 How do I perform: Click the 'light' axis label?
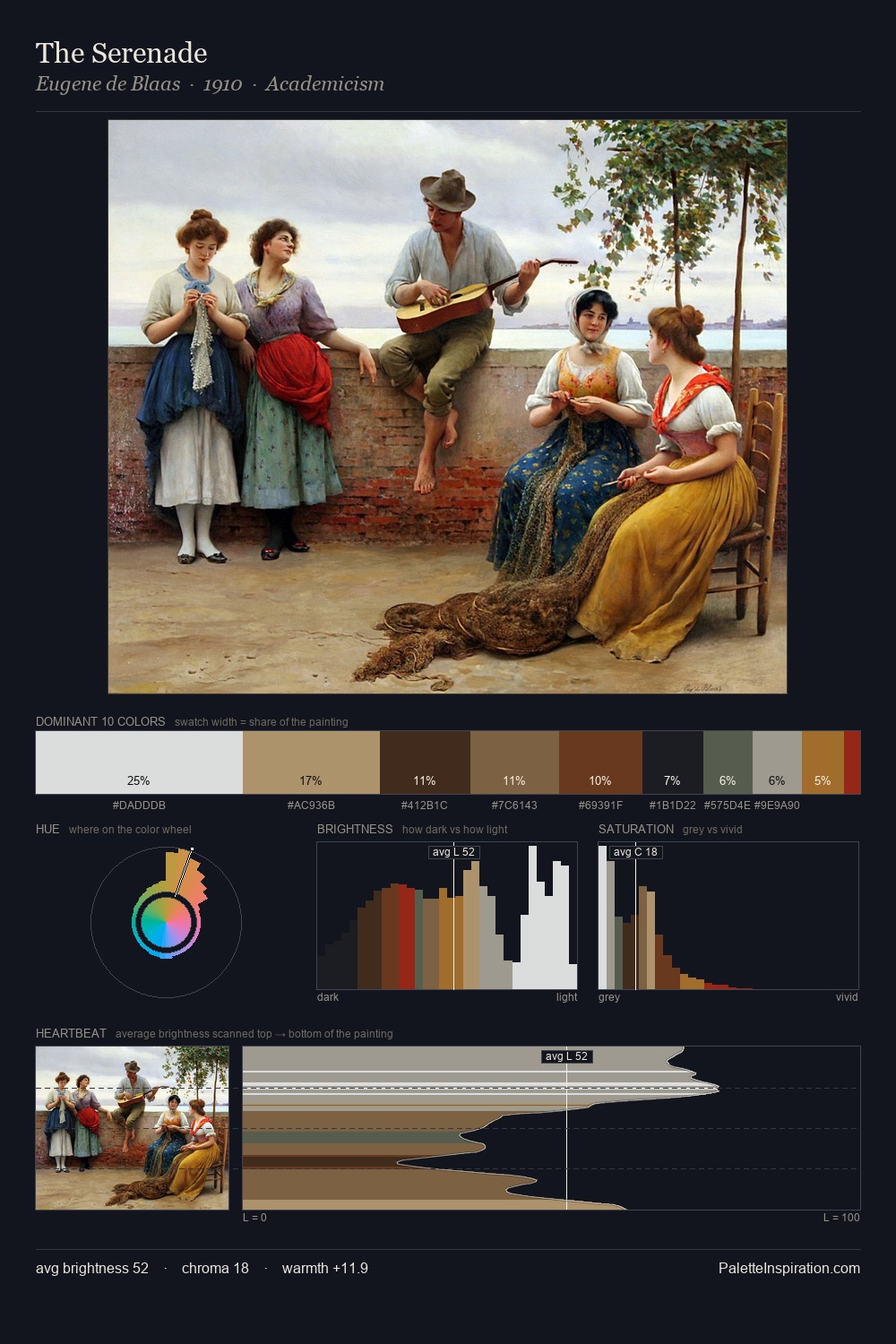click(566, 997)
